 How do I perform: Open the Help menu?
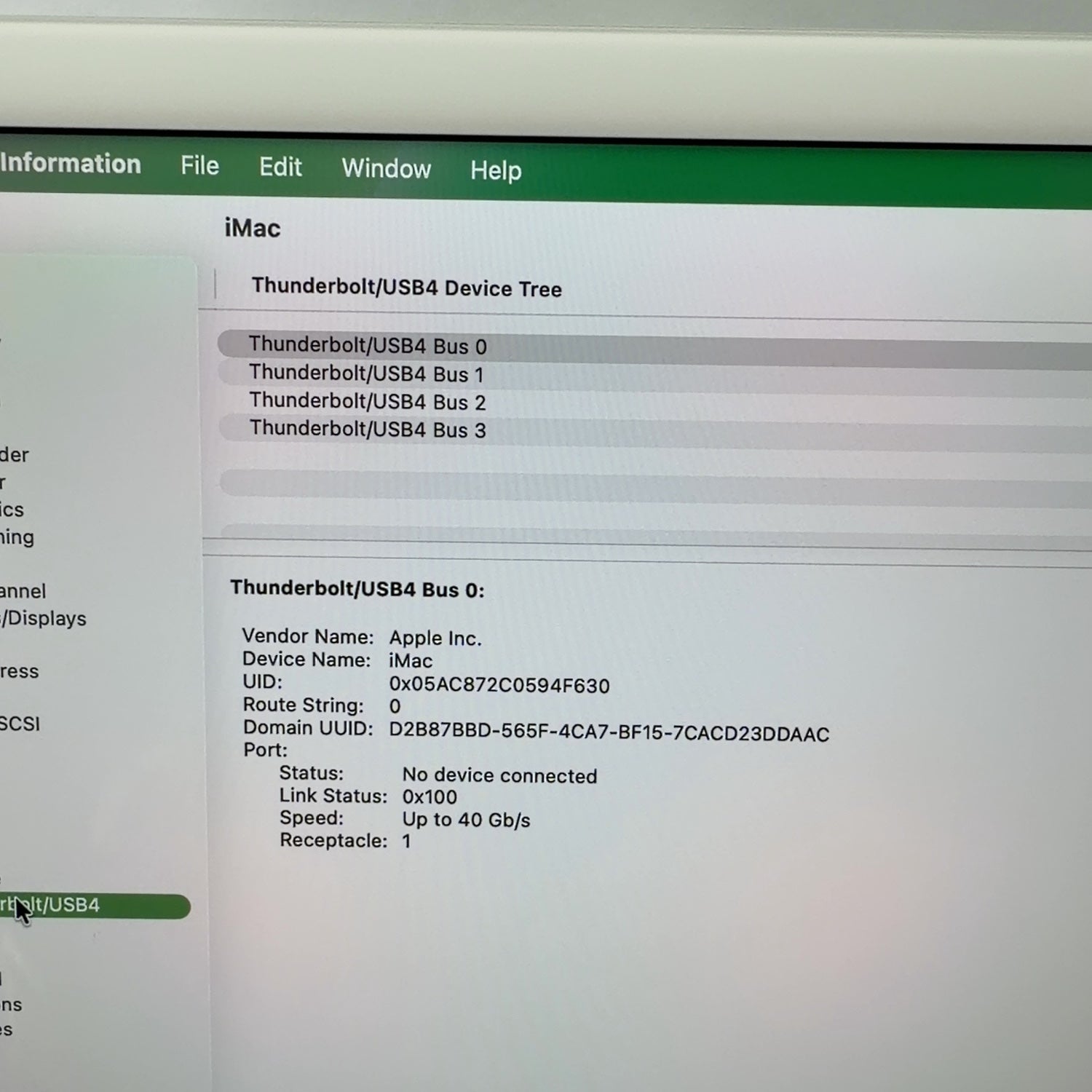[496, 171]
